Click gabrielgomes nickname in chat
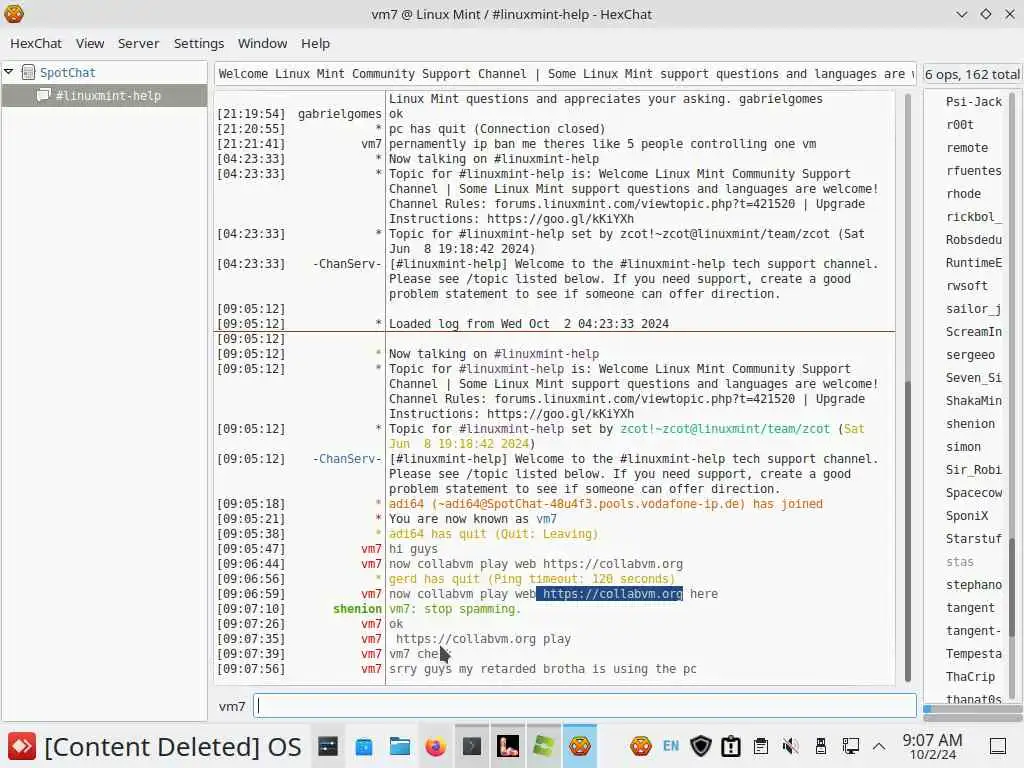The width and height of the screenshot is (1024, 768). 340,114
